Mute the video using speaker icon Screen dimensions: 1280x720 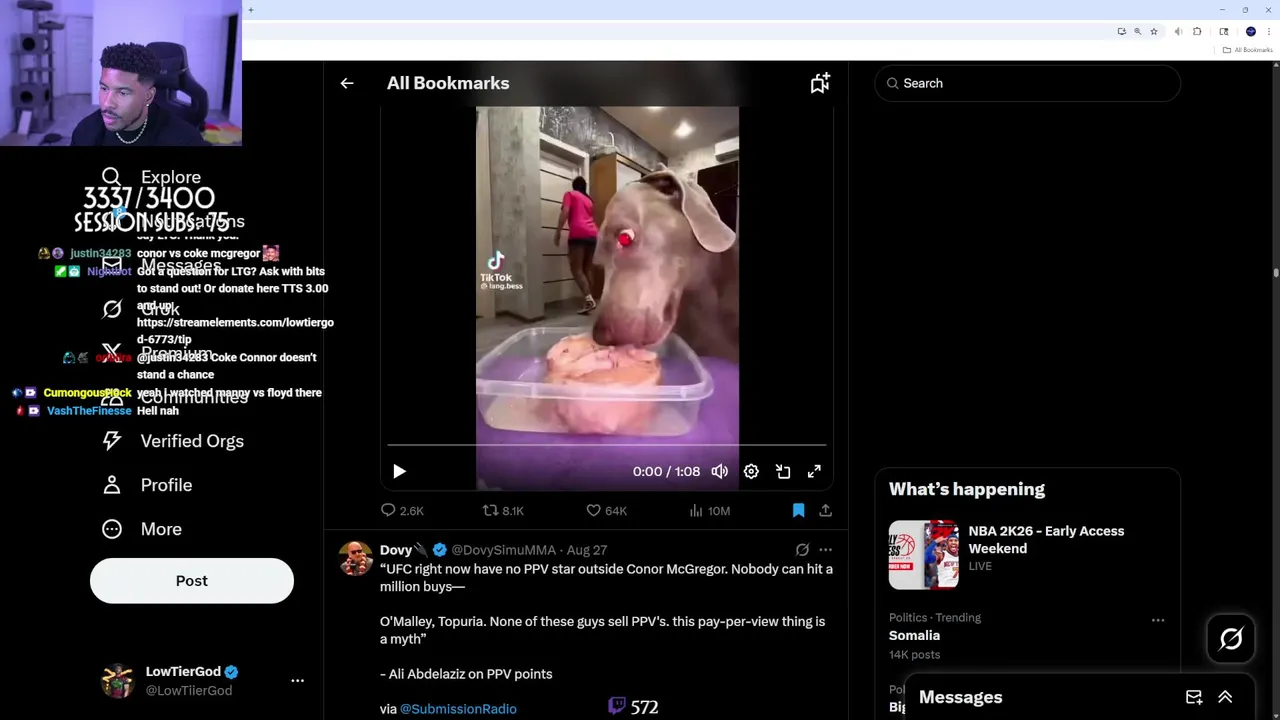point(720,471)
